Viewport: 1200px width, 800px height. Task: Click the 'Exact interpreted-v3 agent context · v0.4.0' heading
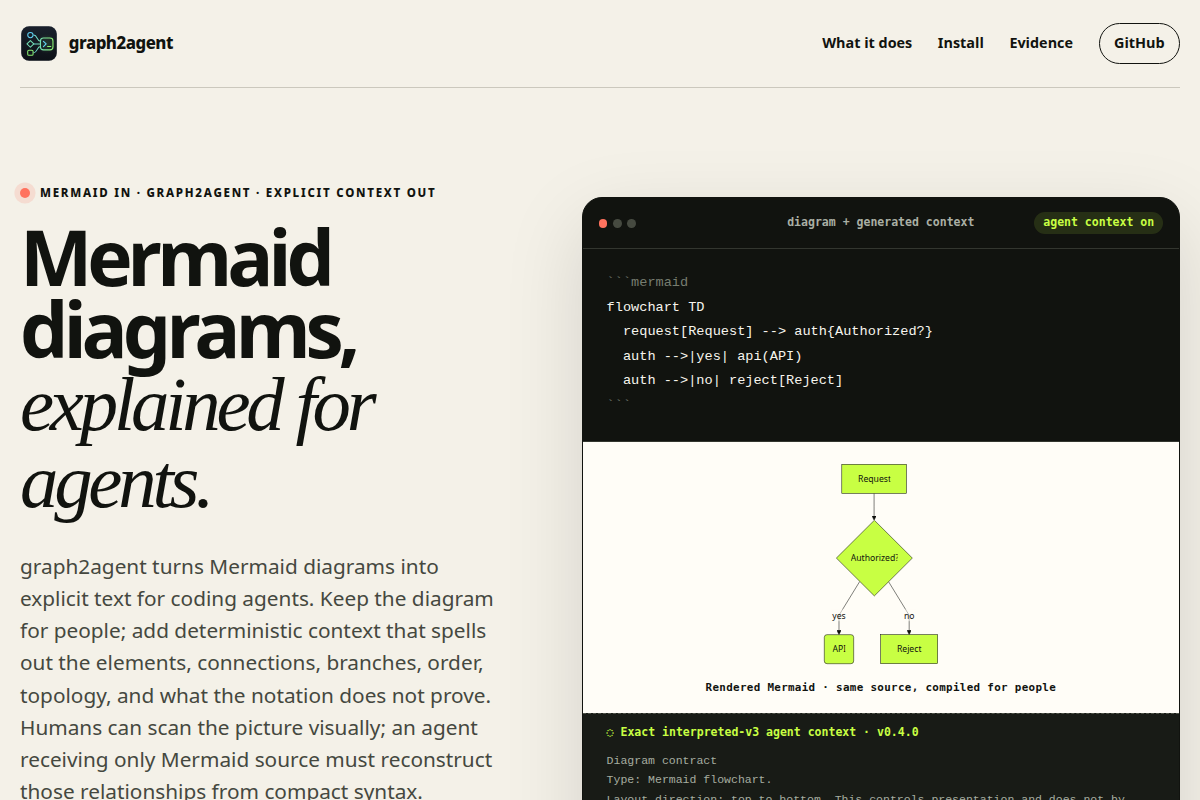[x=769, y=732]
